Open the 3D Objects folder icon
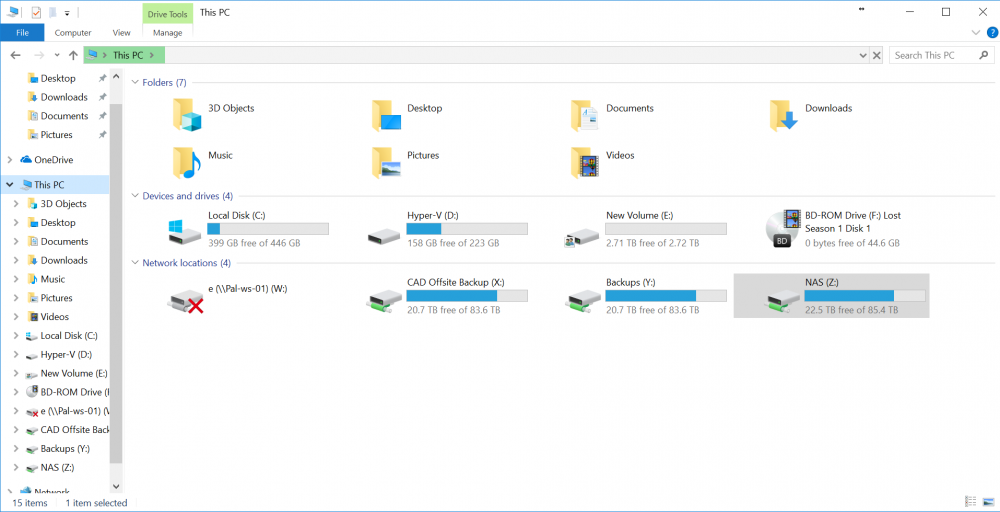 (187, 115)
